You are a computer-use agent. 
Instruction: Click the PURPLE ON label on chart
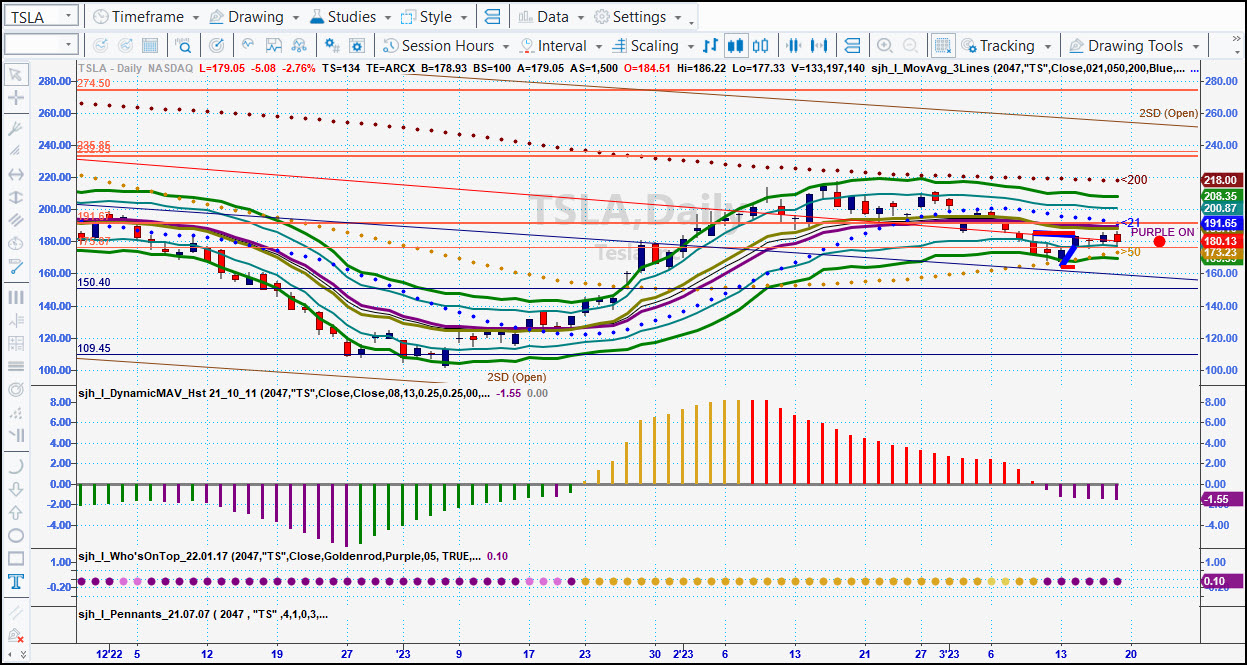coord(1162,232)
